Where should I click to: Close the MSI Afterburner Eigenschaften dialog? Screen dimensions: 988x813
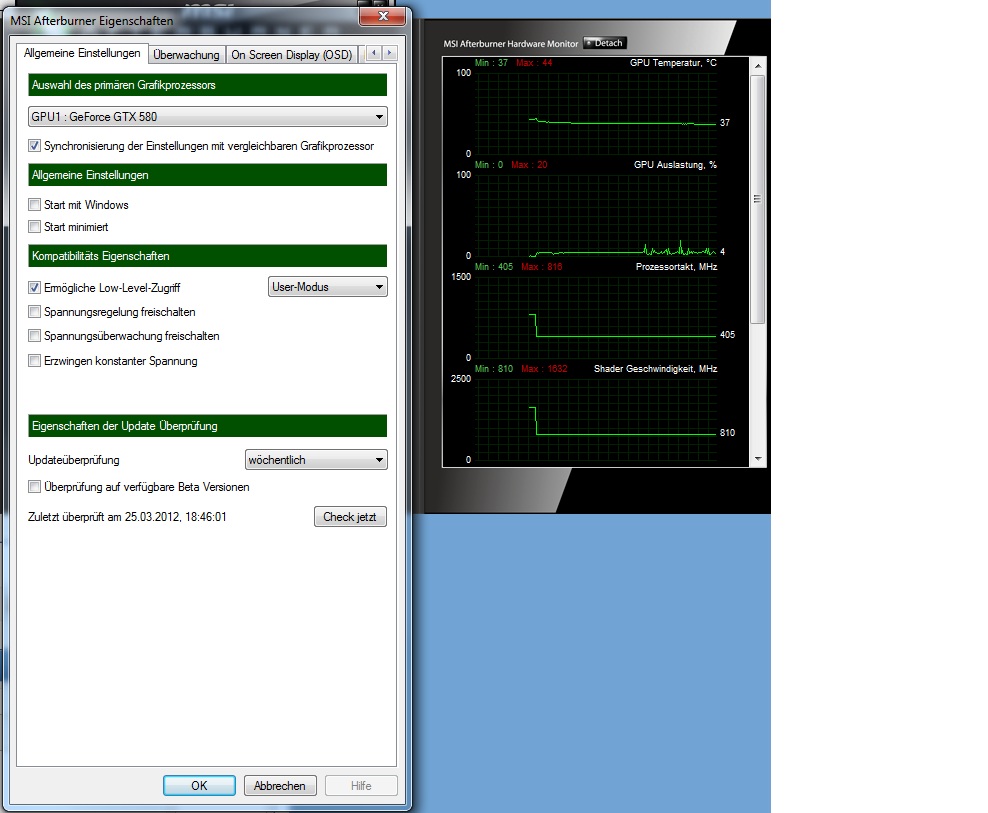(382, 16)
